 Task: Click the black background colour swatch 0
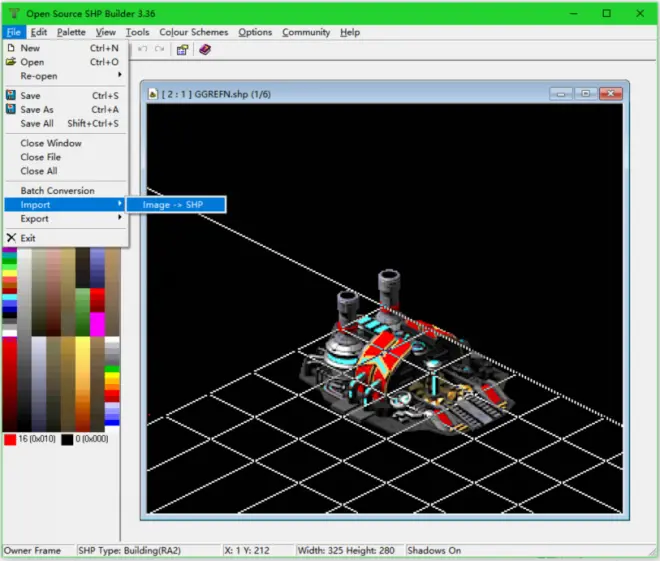(x=67, y=439)
